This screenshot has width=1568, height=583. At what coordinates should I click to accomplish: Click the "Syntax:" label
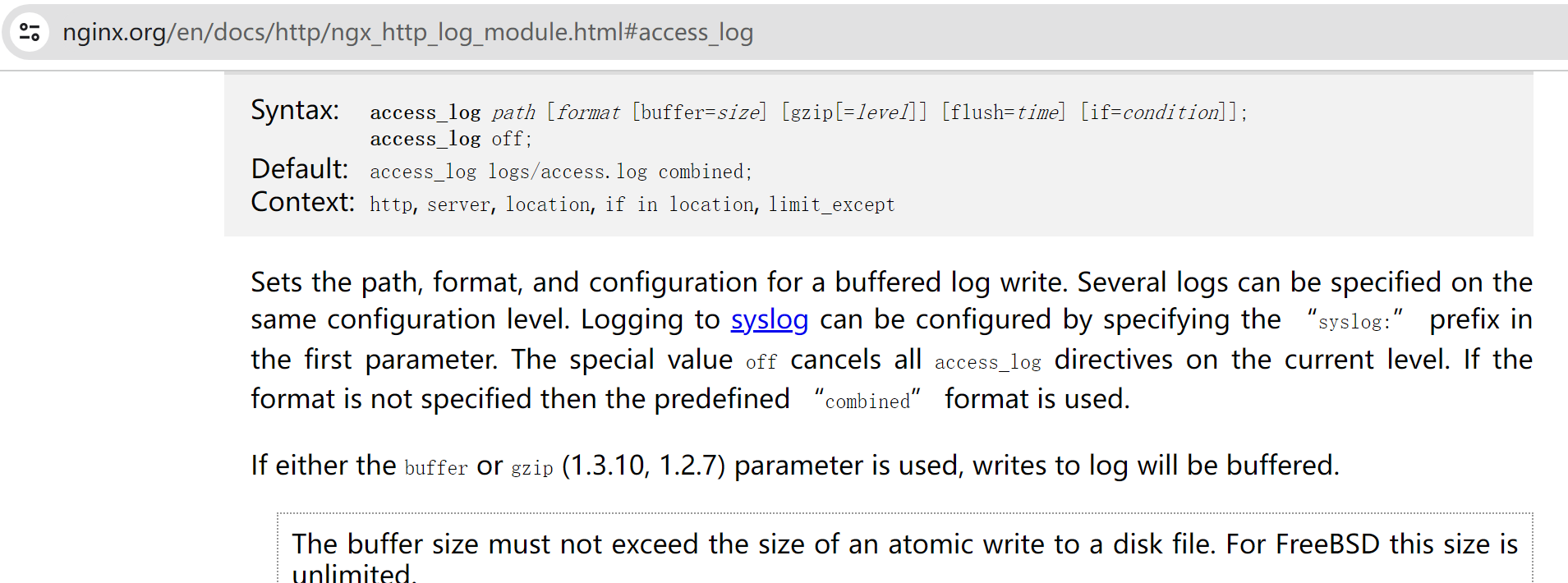click(295, 110)
